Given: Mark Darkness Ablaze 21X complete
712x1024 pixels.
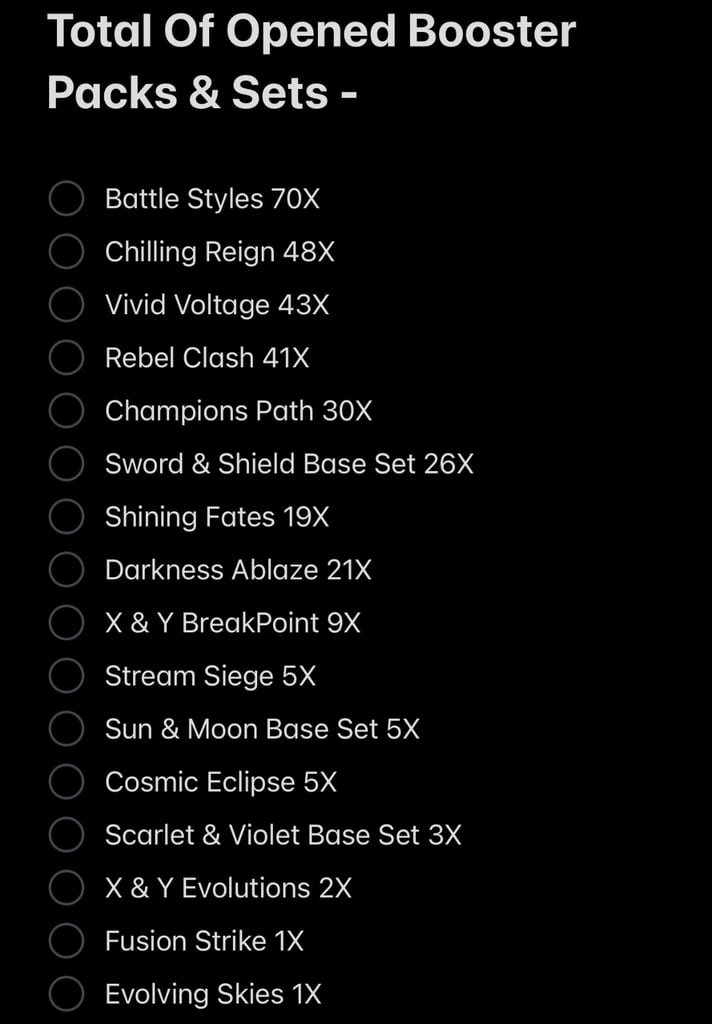Looking at the screenshot, I should tap(66, 569).
